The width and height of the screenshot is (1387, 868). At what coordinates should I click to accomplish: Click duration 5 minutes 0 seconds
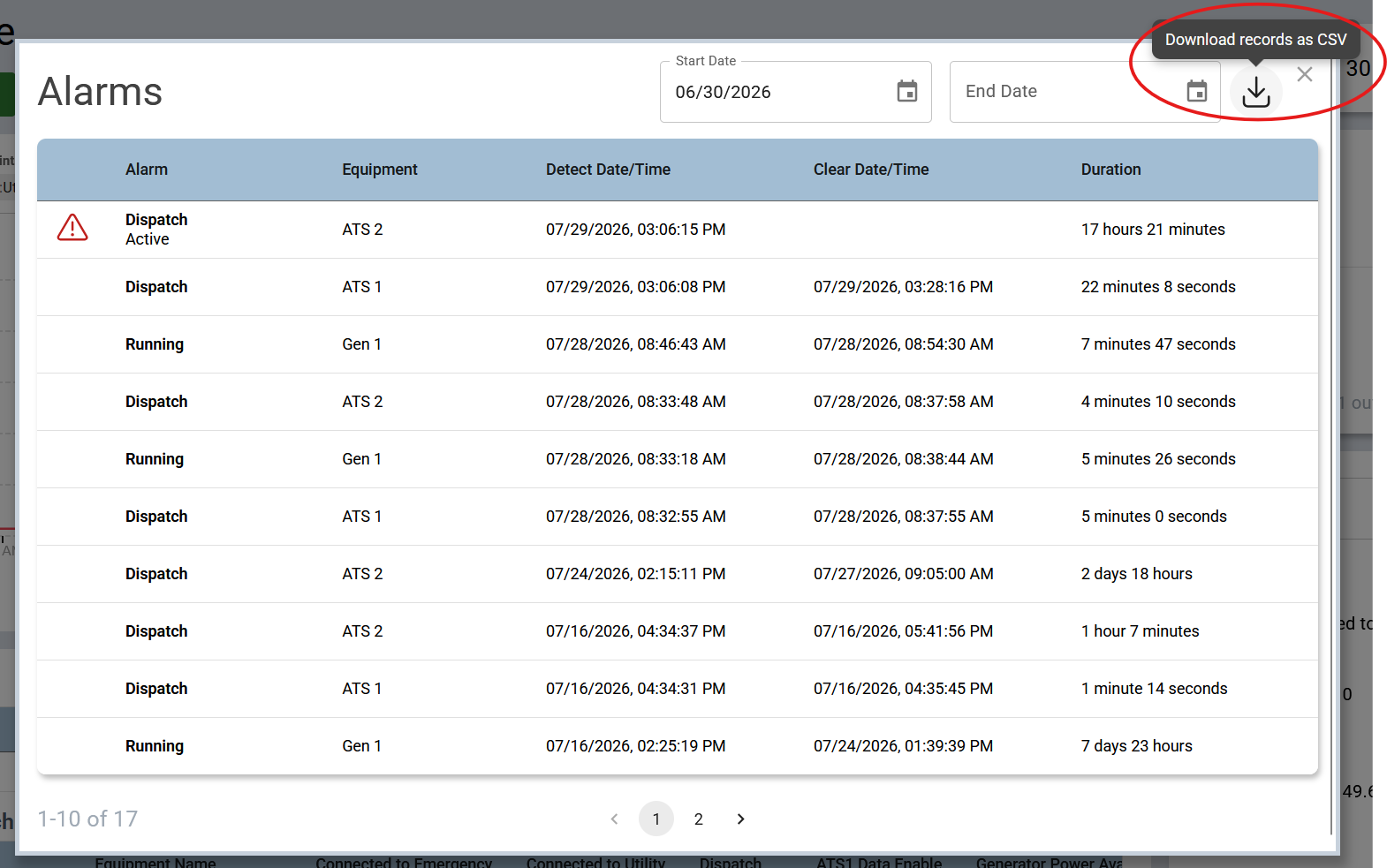pyautogui.click(x=1154, y=517)
